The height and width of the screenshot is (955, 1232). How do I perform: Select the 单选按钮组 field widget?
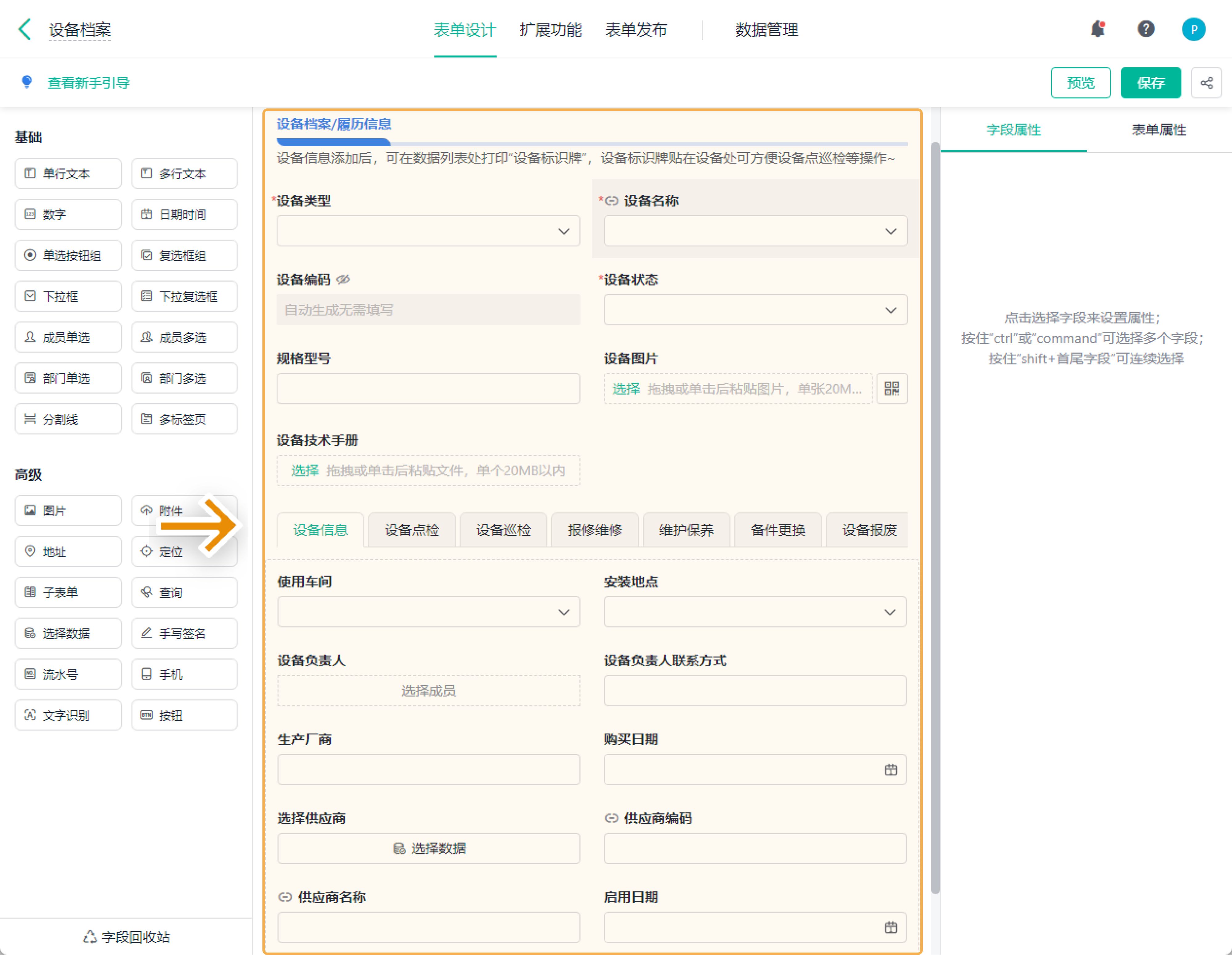tap(68, 255)
